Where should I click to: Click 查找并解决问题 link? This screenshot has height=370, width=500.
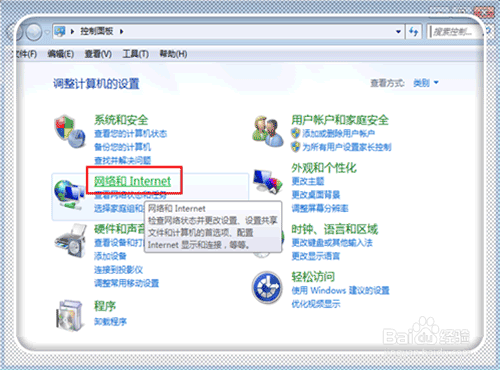[x=122, y=160]
